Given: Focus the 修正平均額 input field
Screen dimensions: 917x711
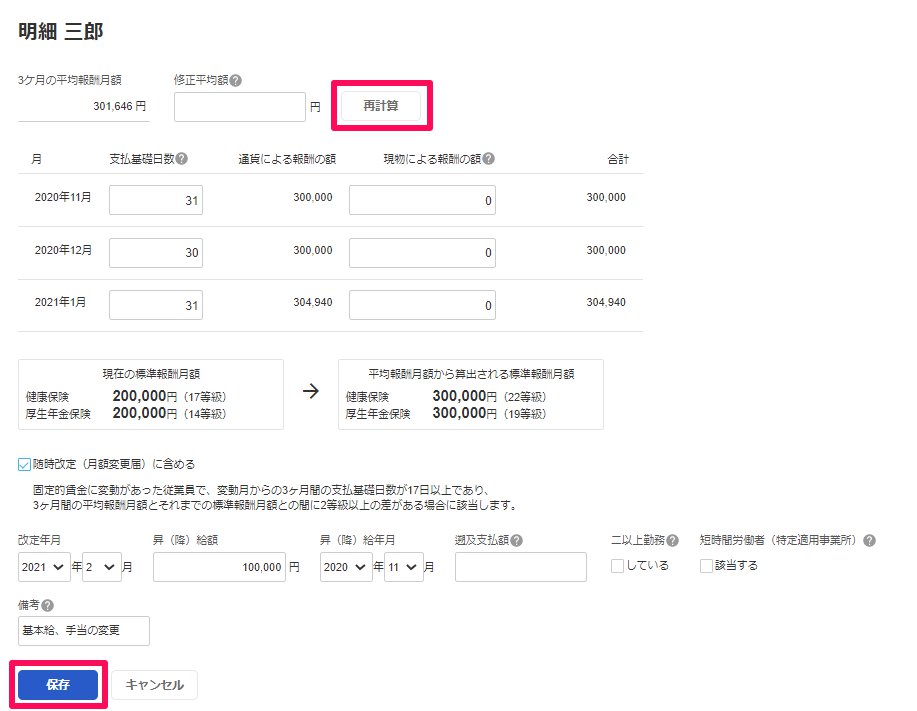Looking at the screenshot, I should pos(240,107).
